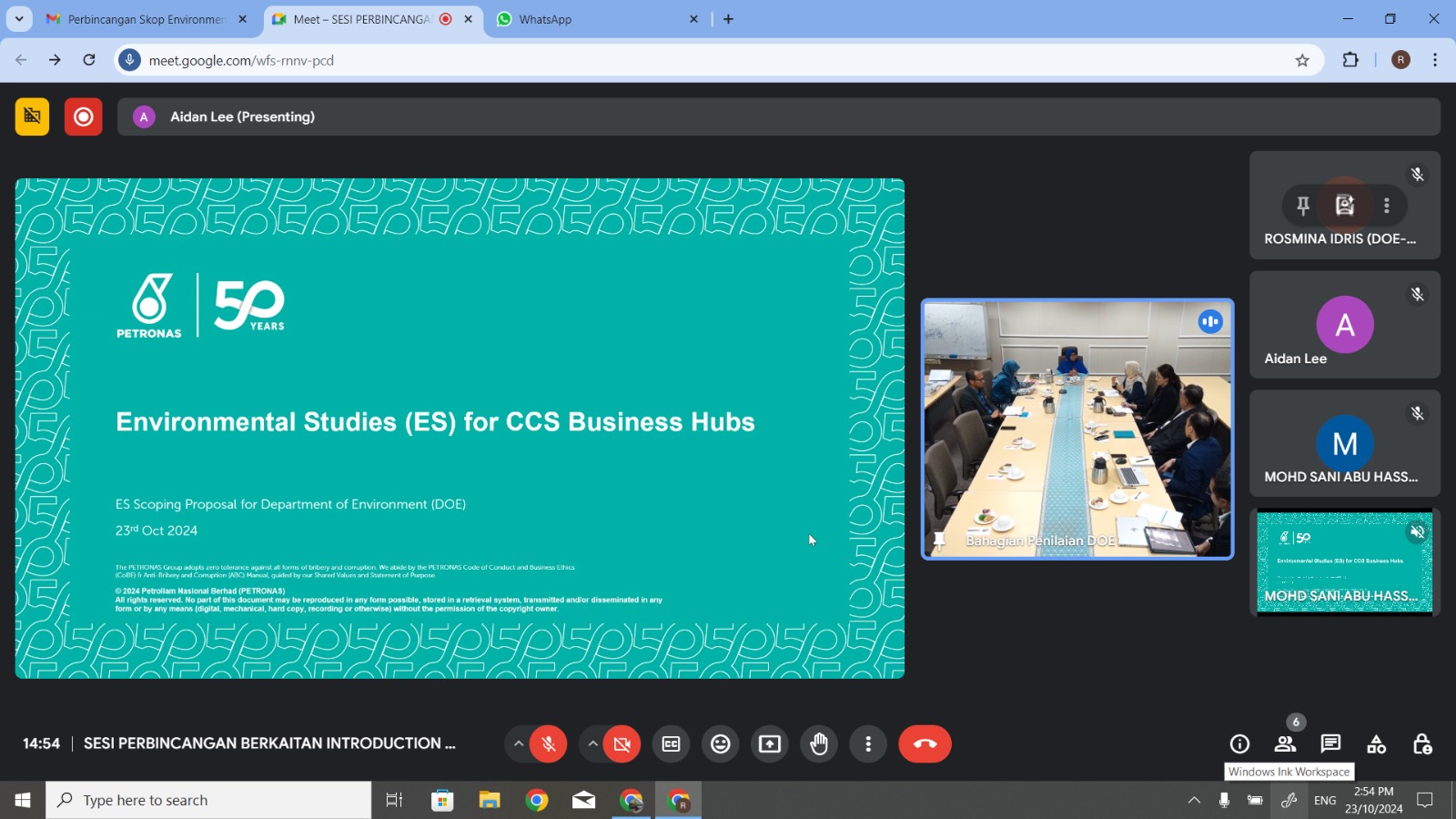Click microphone permission icon in address bar
The height and width of the screenshot is (819, 1456).
pos(130,60)
